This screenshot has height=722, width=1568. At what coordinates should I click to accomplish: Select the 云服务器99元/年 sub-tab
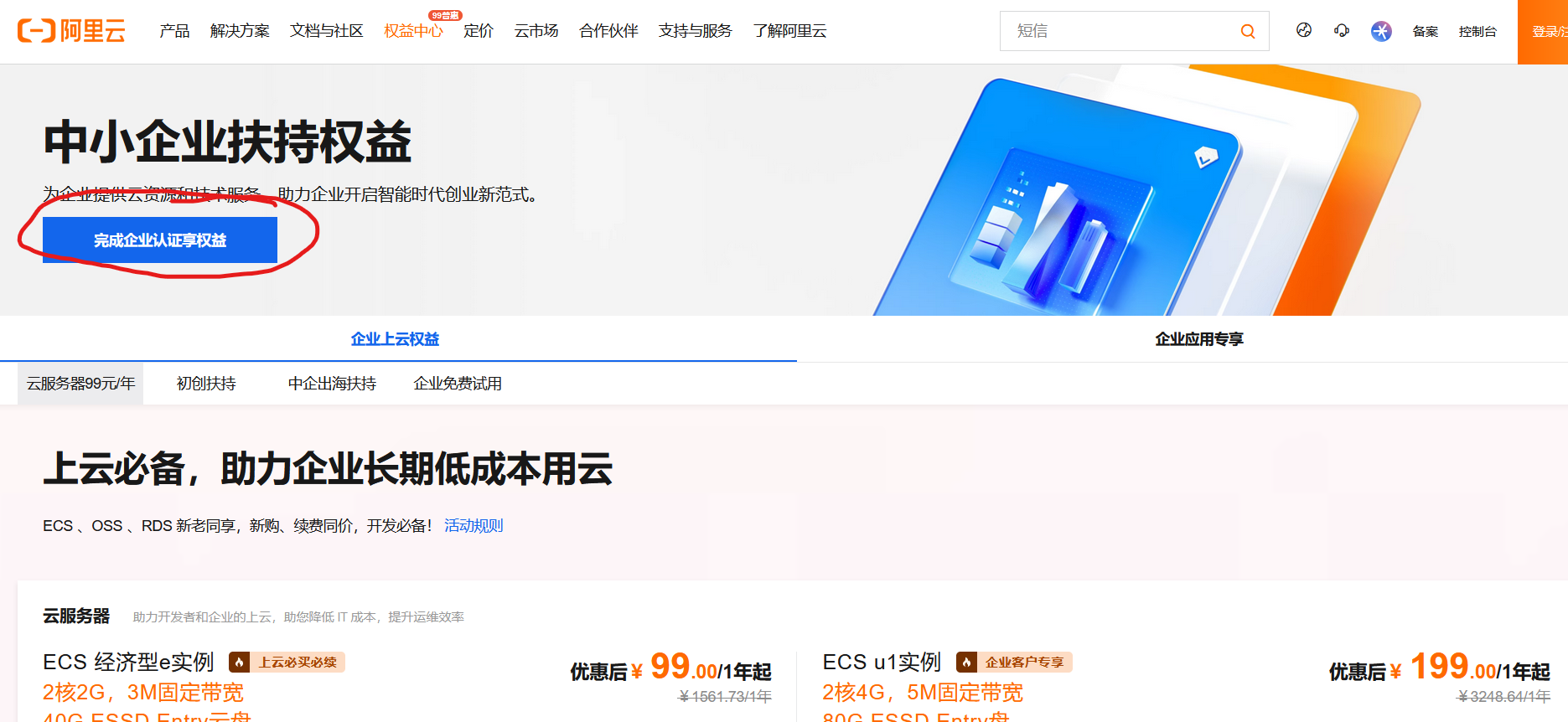click(x=80, y=384)
